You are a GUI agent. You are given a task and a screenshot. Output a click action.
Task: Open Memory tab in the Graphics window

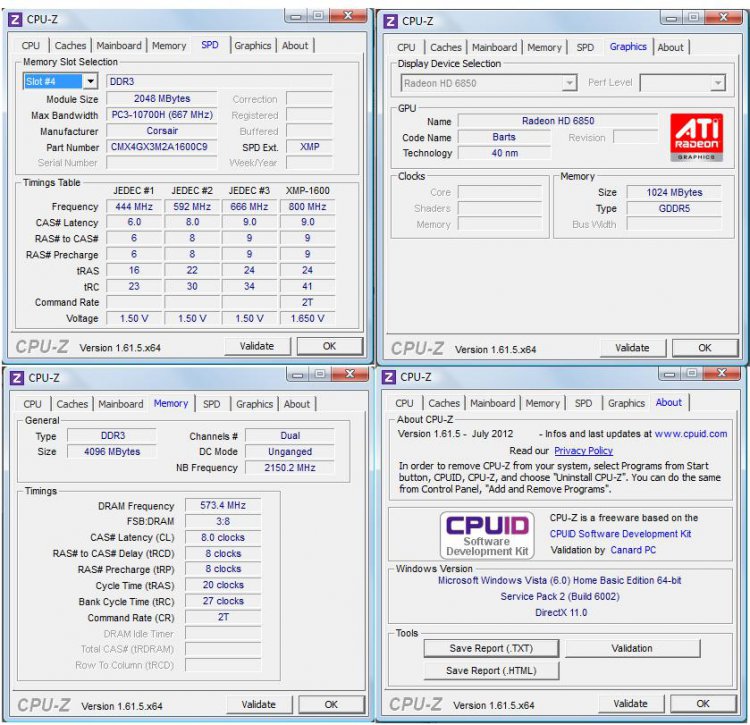[x=544, y=47]
